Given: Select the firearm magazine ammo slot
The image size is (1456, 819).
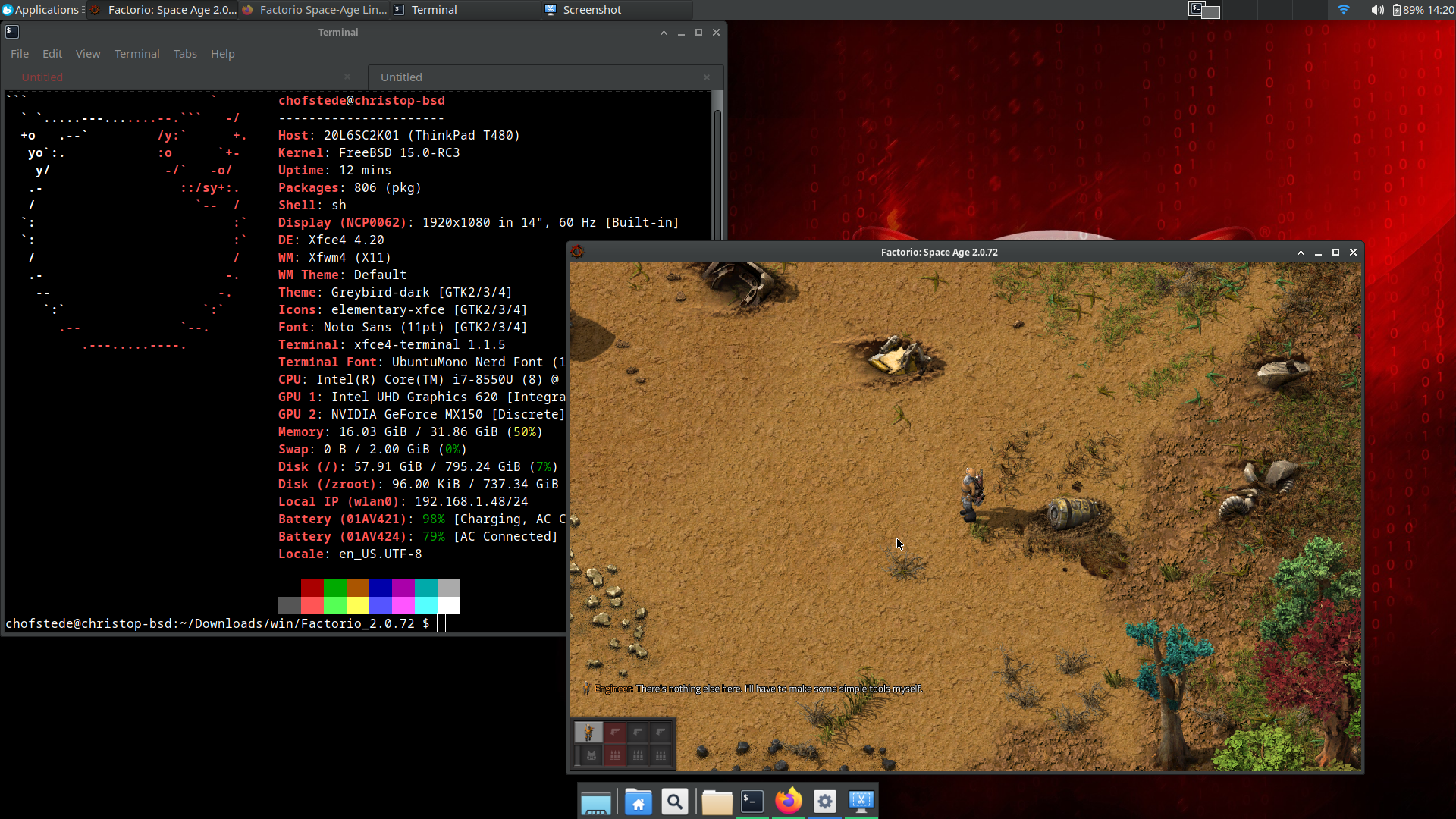Looking at the screenshot, I should pyautogui.click(x=615, y=756).
